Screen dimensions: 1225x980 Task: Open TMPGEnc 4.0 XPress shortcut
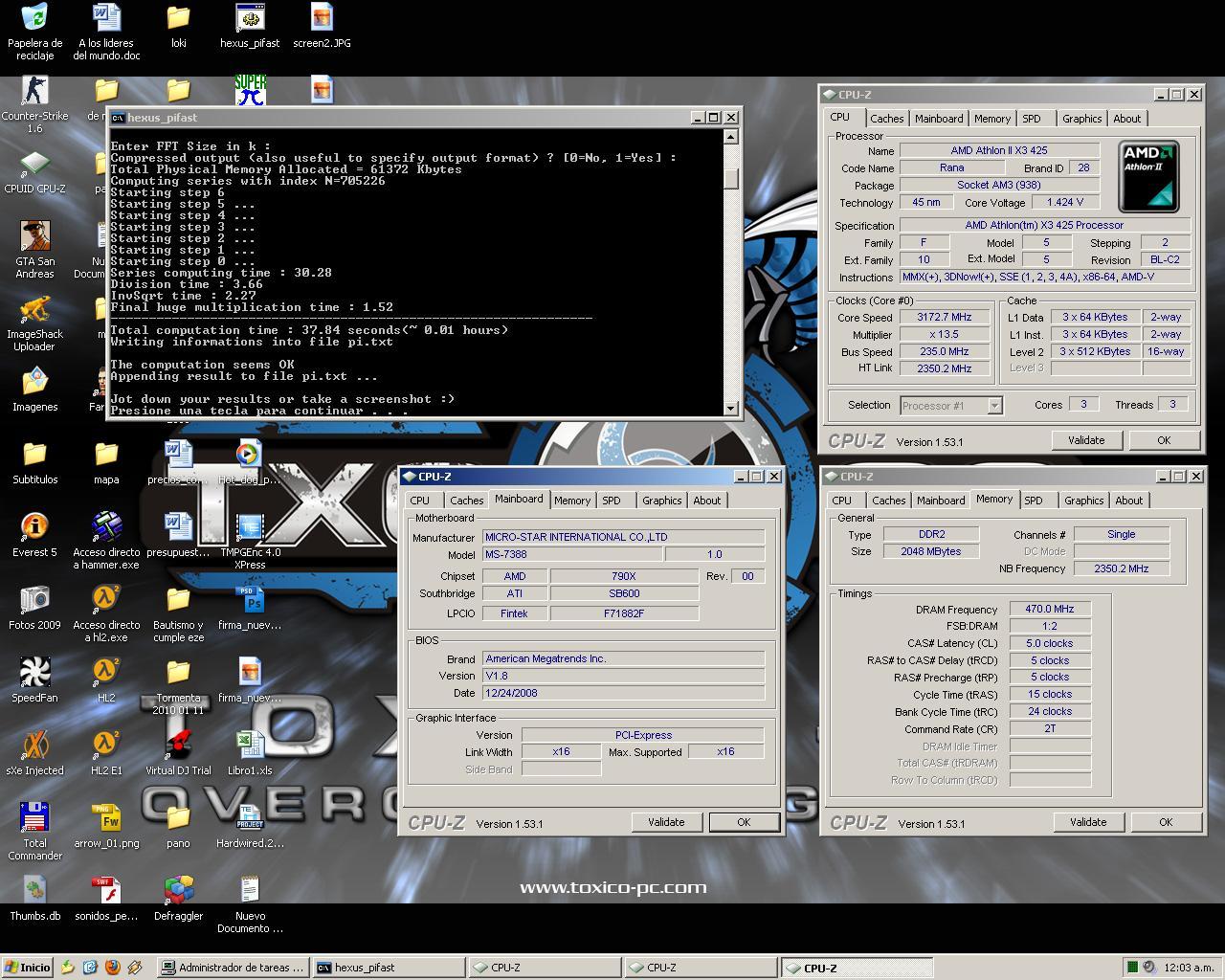click(x=250, y=542)
